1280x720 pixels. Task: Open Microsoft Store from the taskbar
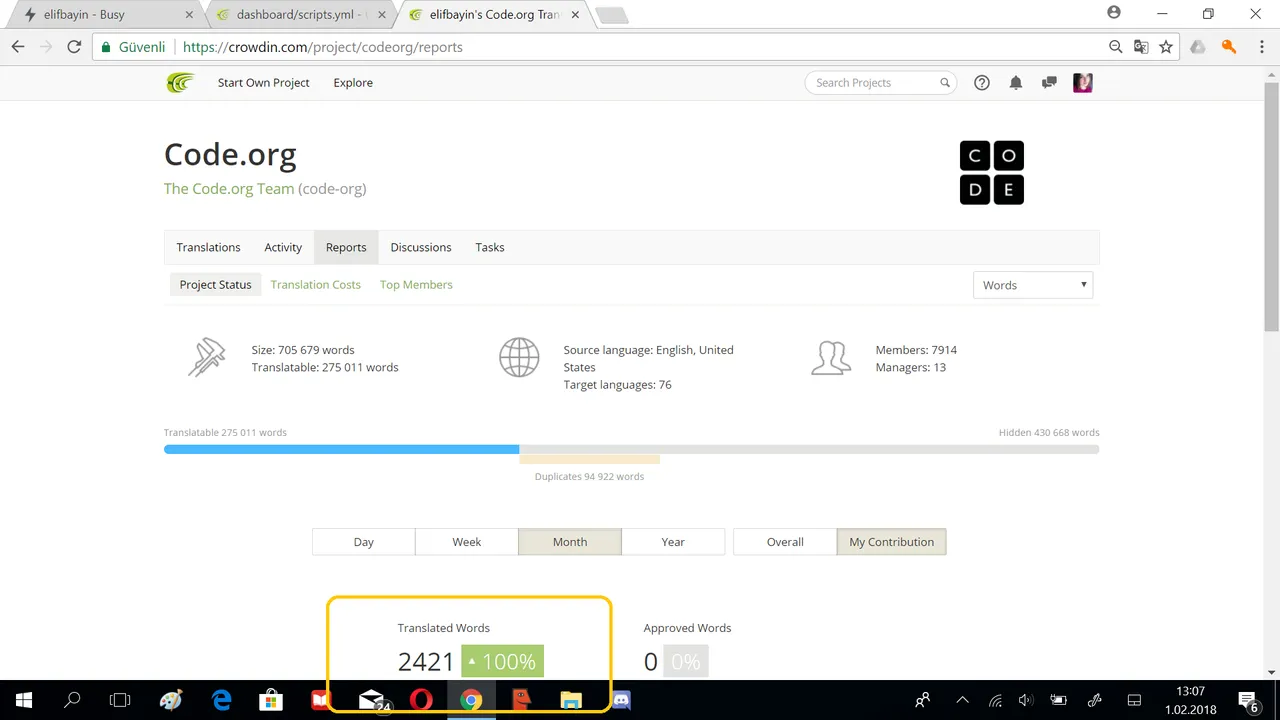(x=271, y=700)
